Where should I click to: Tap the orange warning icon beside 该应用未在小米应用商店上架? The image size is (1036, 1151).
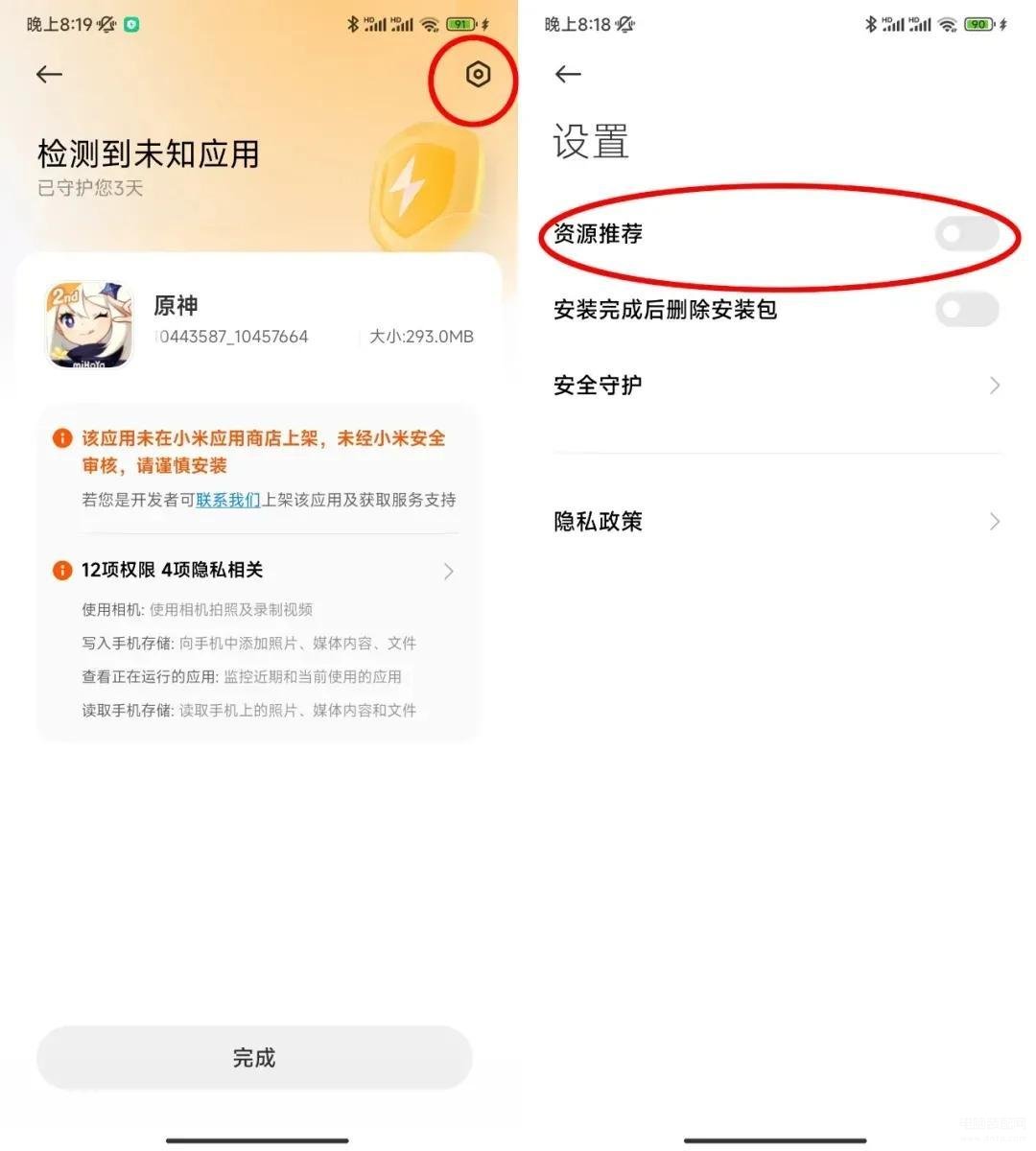click(x=62, y=438)
